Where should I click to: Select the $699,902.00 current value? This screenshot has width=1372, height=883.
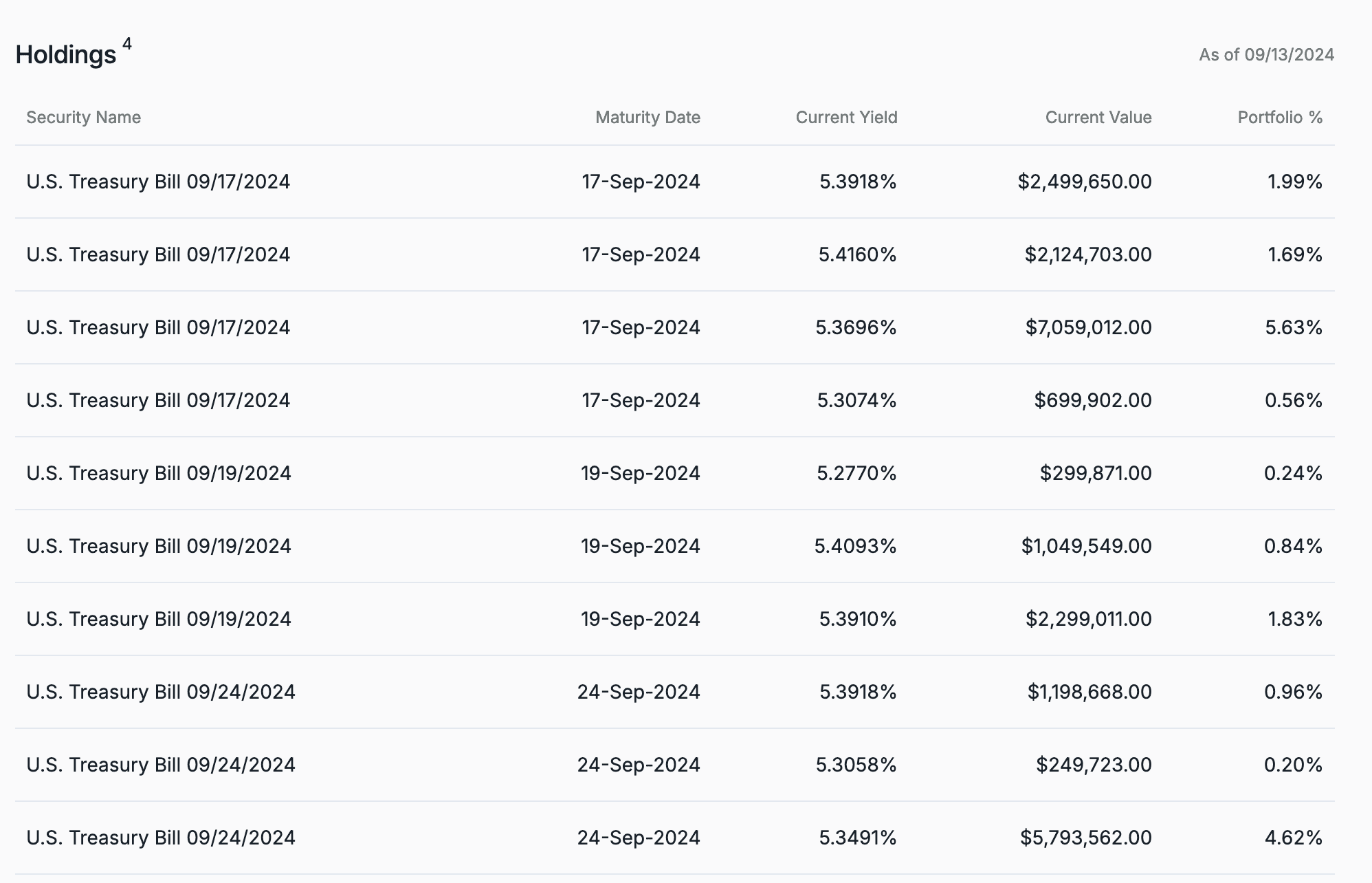pos(1093,400)
